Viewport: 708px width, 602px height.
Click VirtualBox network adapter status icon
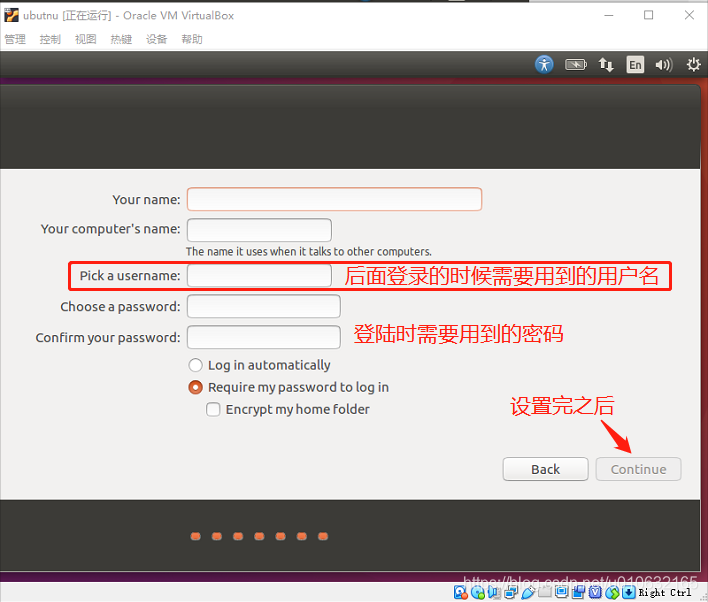coord(511,592)
